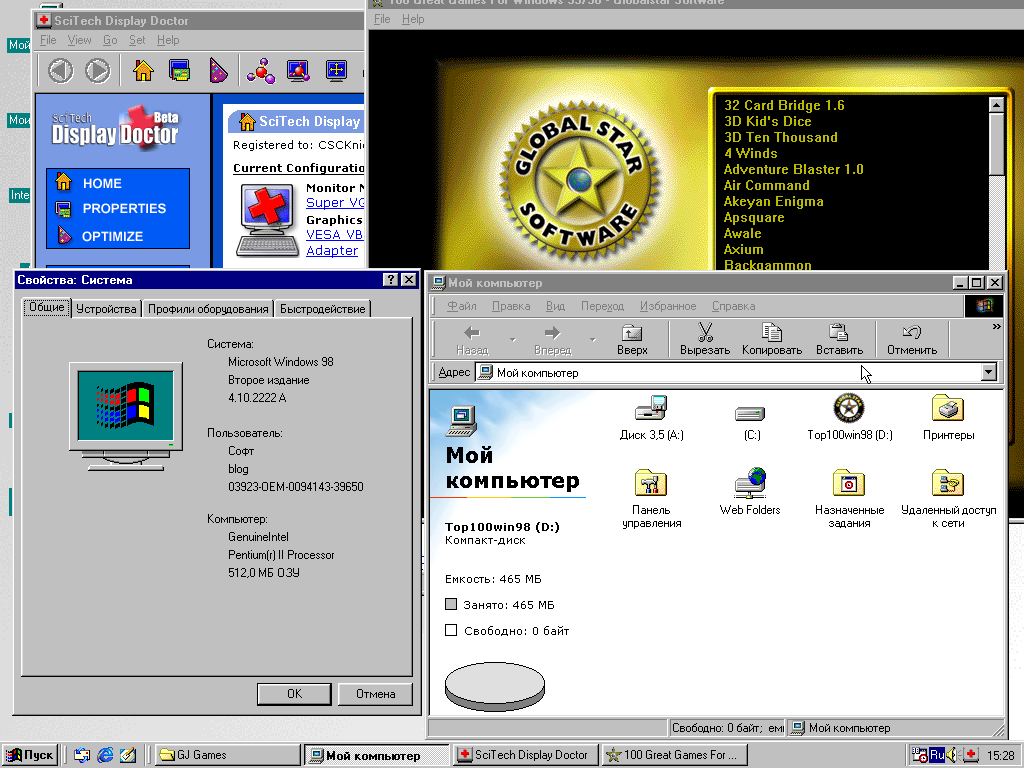Select the molecule icon on Display Doctor toolbar
Screen dimensions: 1024x768
click(x=260, y=70)
